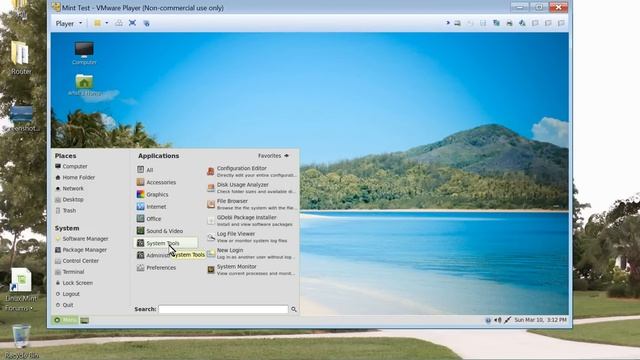This screenshot has width=640, height=360.
Task: Click VMware power/suspend toolbar button
Action: 97,23
